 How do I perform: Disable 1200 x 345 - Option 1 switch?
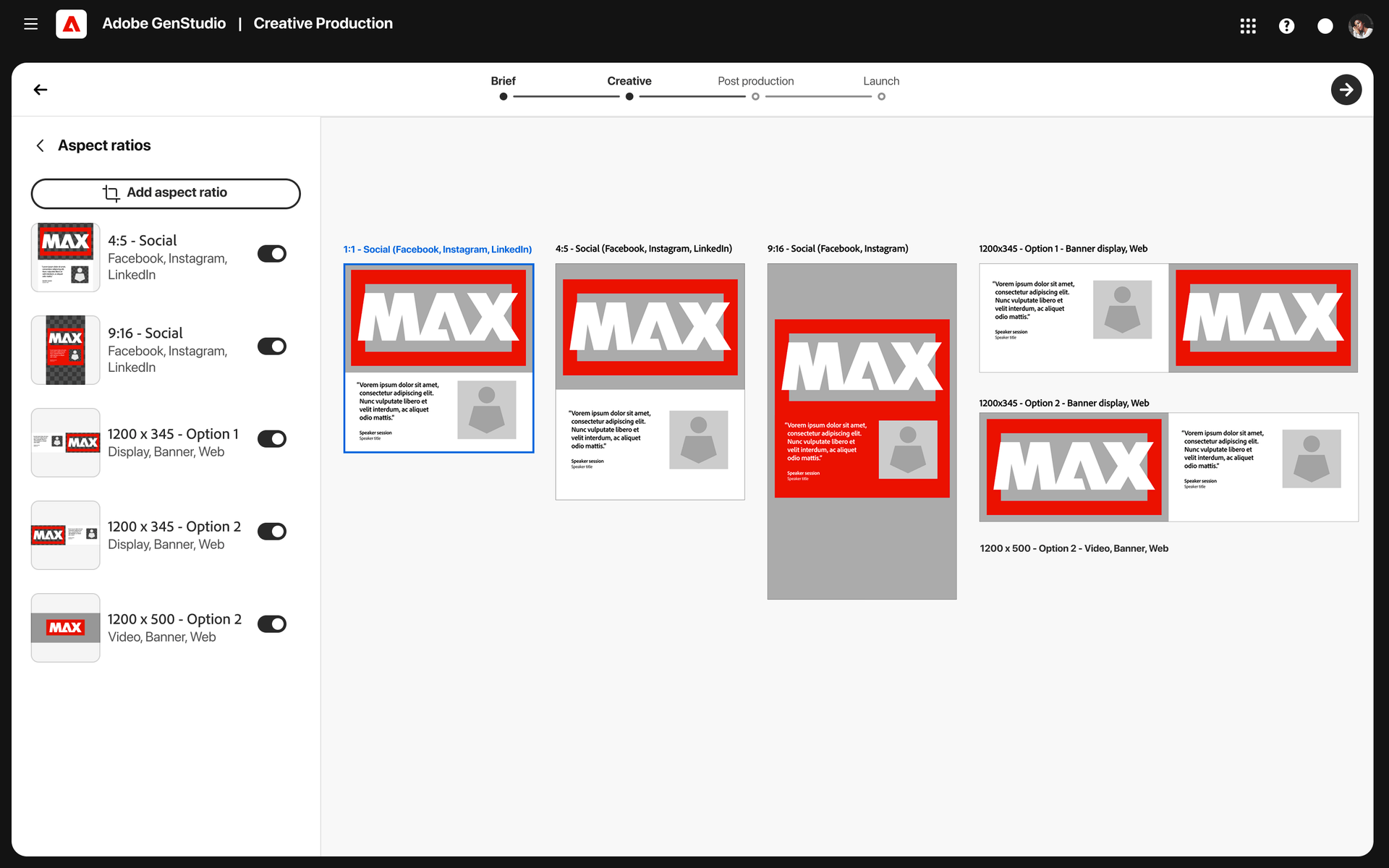point(272,439)
